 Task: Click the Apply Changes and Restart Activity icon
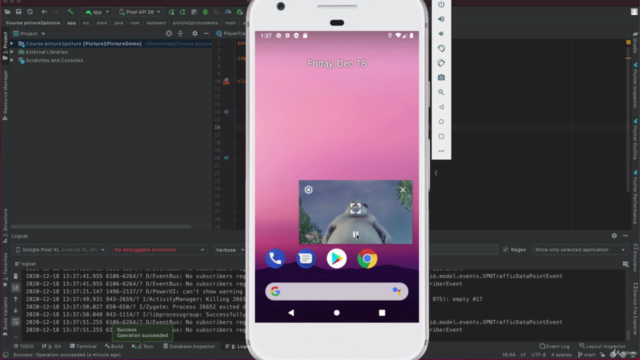pos(182,12)
